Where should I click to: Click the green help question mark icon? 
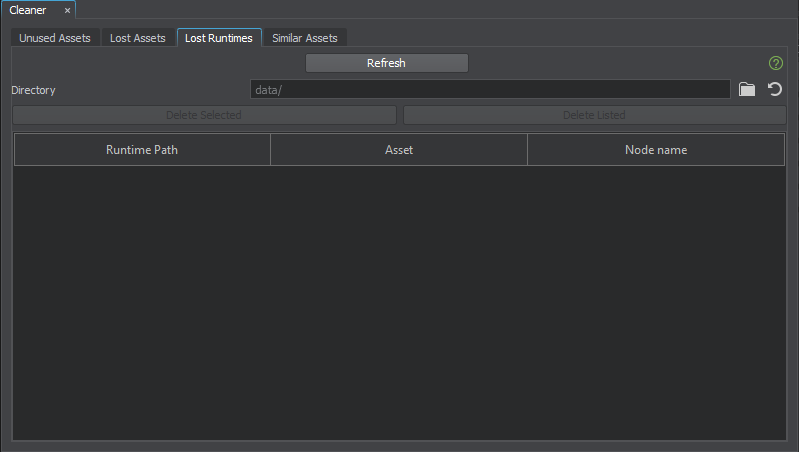pyautogui.click(x=776, y=63)
